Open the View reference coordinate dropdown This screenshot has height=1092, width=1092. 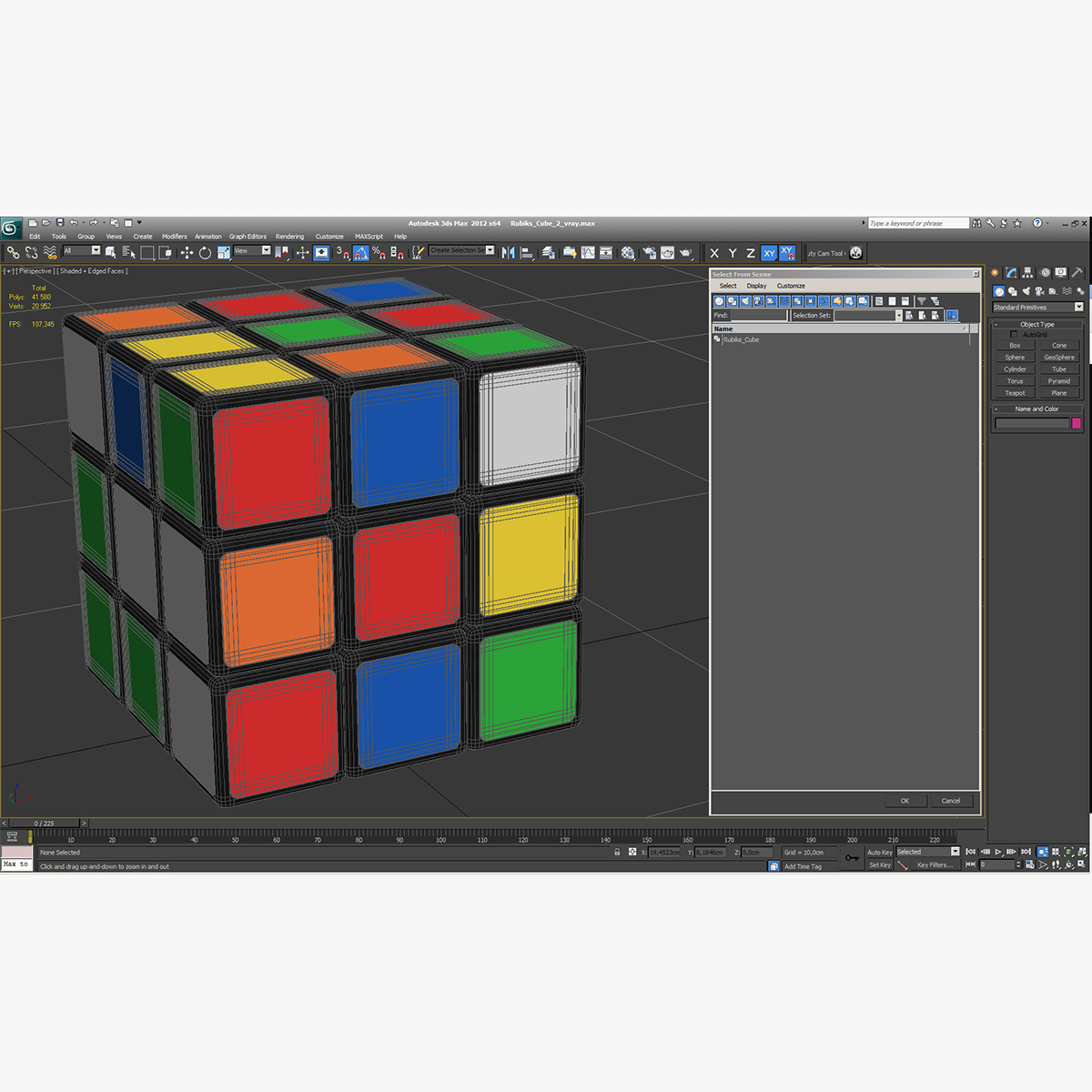click(252, 250)
